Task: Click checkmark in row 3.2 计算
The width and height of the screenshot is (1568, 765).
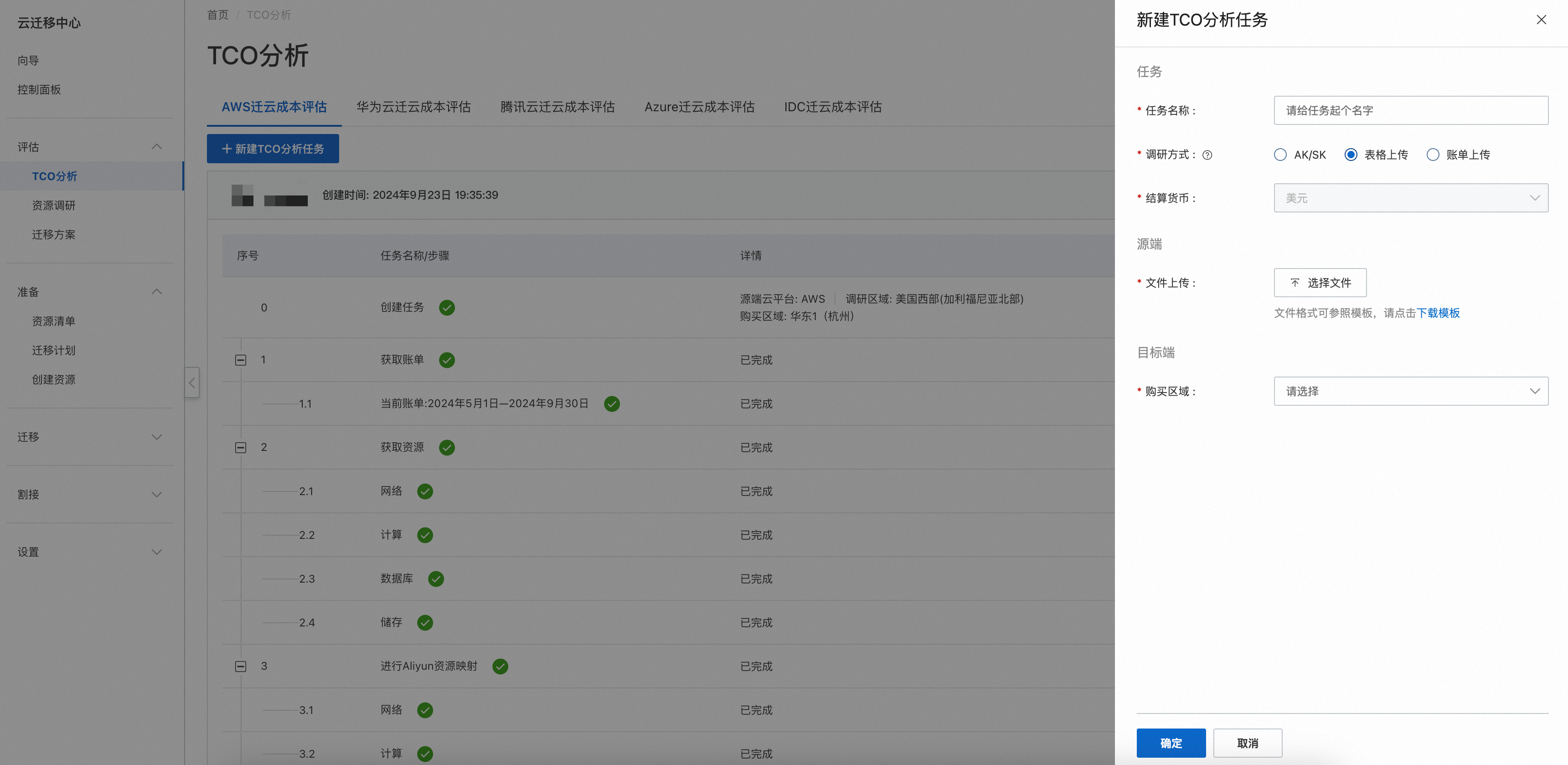Action: (x=425, y=754)
